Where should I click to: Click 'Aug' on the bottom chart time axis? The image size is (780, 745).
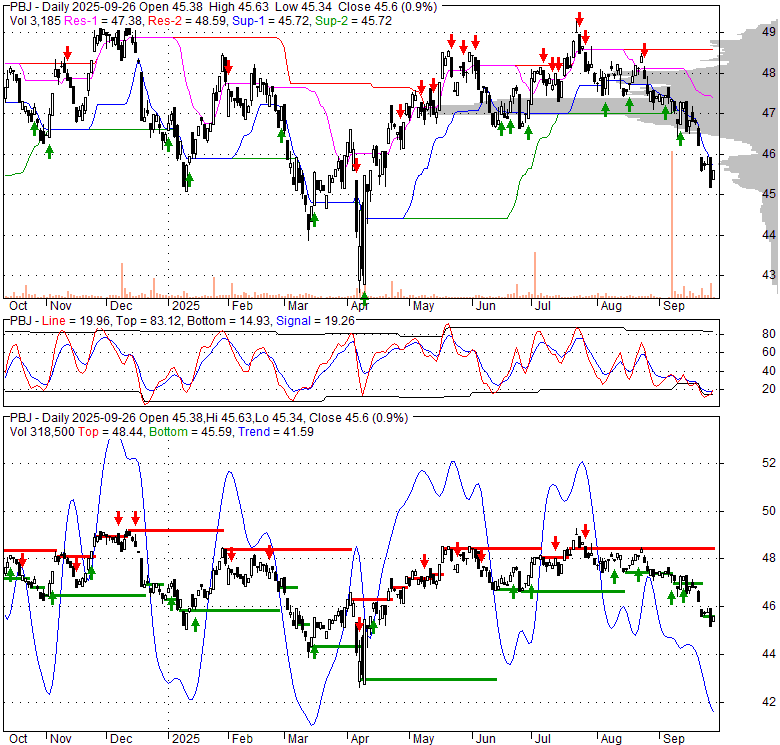click(611, 739)
